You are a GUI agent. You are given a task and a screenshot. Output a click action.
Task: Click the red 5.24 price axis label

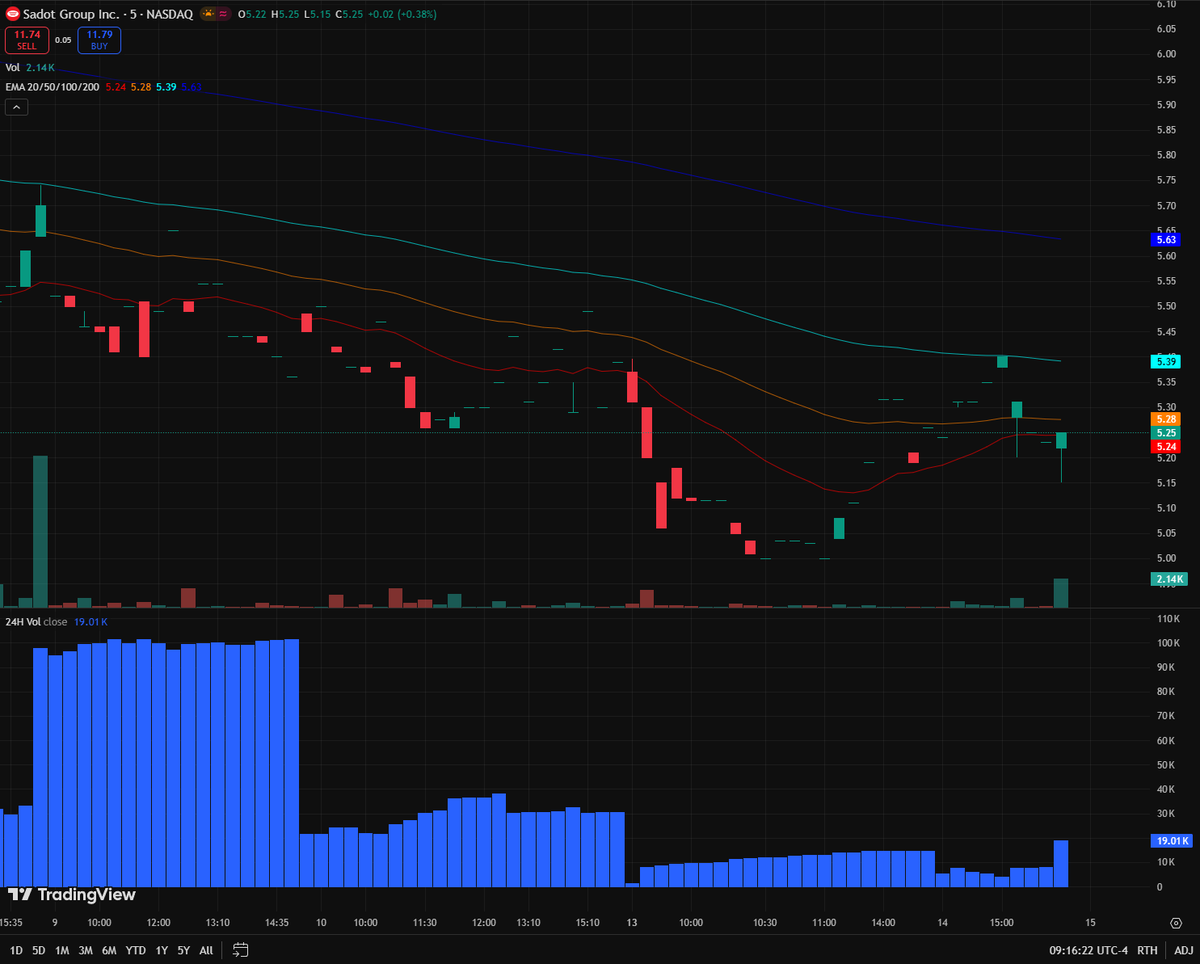coord(1166,447)
